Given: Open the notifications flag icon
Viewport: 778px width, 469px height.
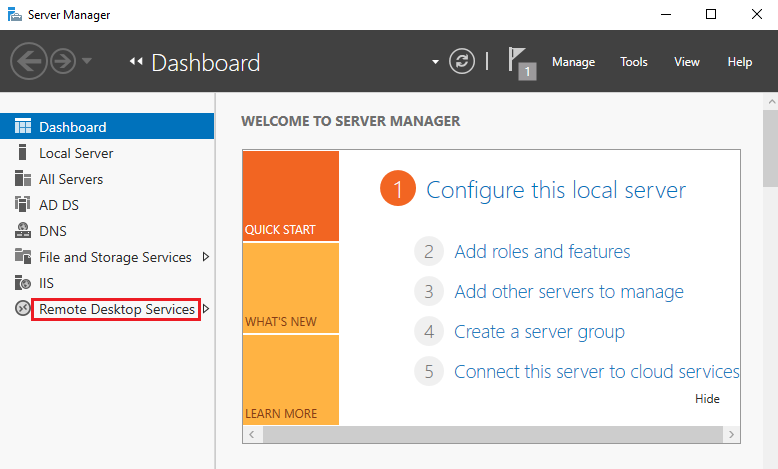Looking at the screenshot, I should coord(522,62).
